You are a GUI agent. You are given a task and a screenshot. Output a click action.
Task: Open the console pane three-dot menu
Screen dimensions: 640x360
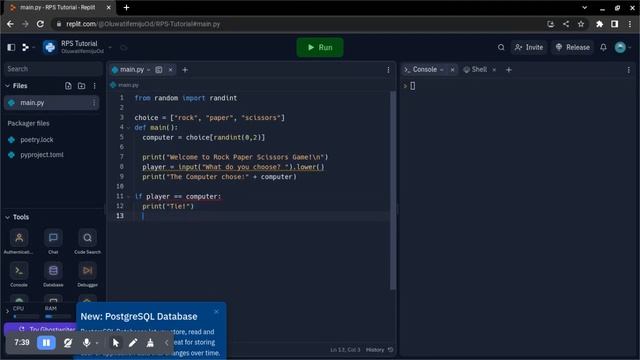[x=629, y=70]
